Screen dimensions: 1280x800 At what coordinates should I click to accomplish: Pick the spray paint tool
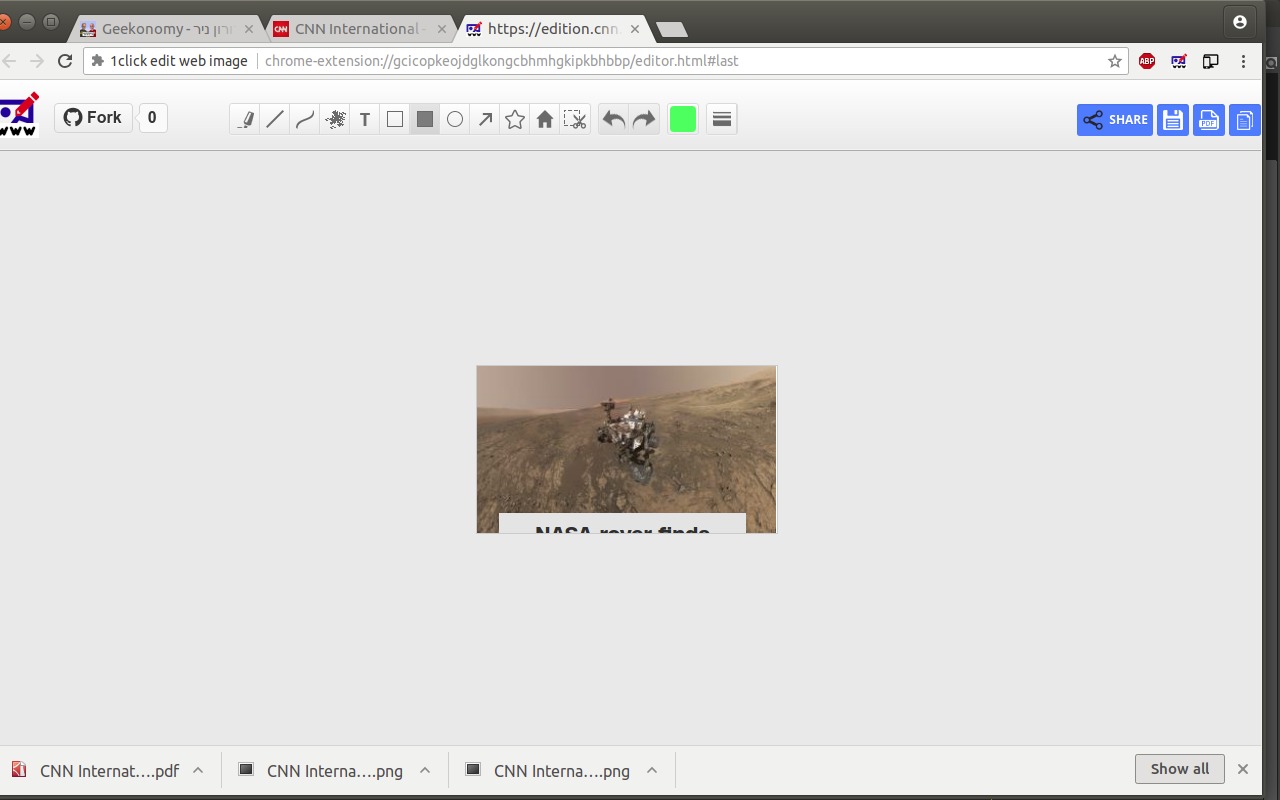(x=335, y=120)
